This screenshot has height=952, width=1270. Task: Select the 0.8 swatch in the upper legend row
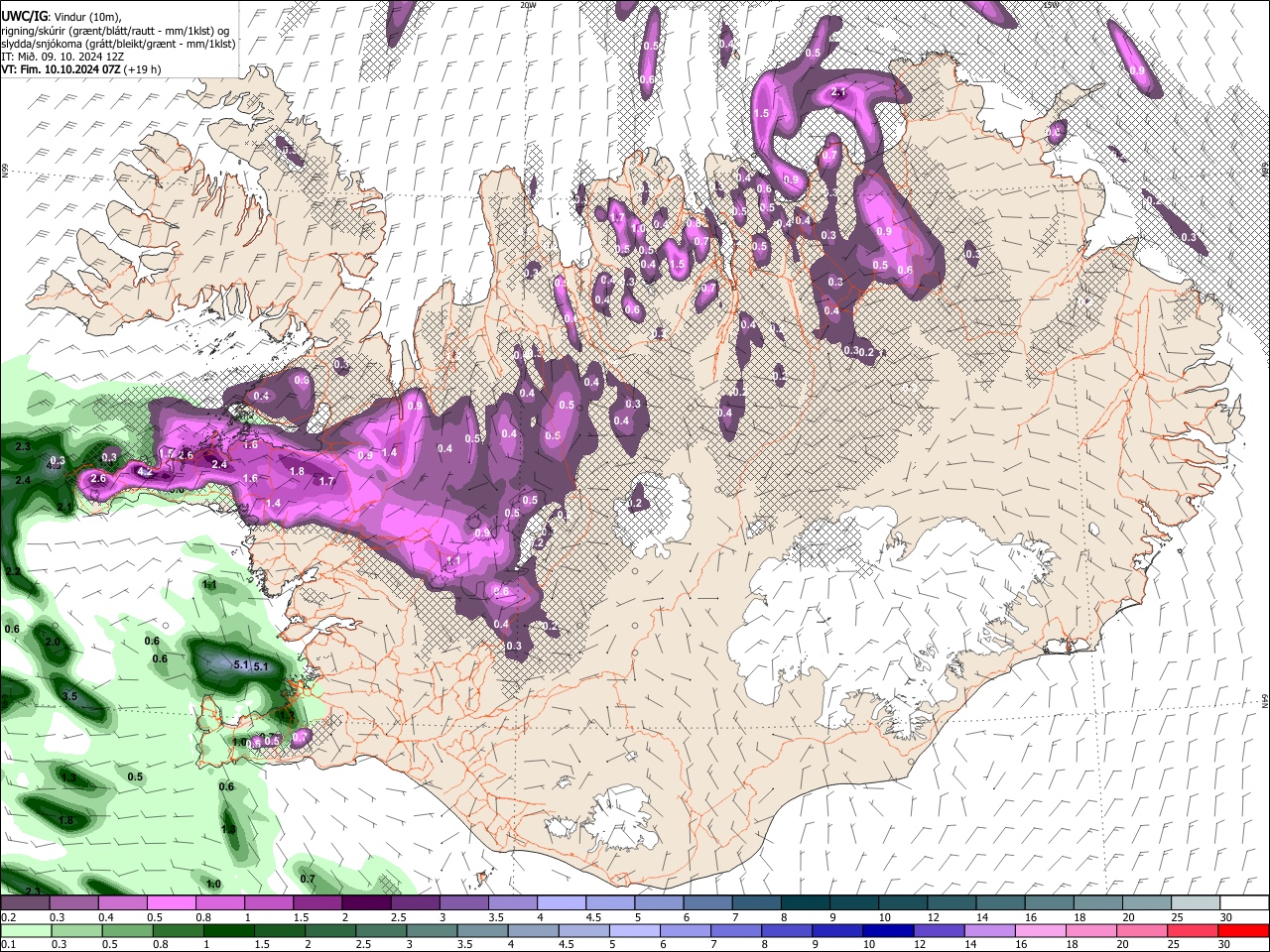pos(219,903)
